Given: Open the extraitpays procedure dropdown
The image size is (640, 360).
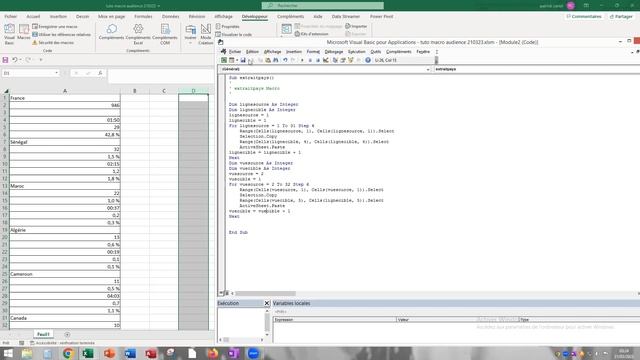Looking at the screenshot, I should (536, 69).
